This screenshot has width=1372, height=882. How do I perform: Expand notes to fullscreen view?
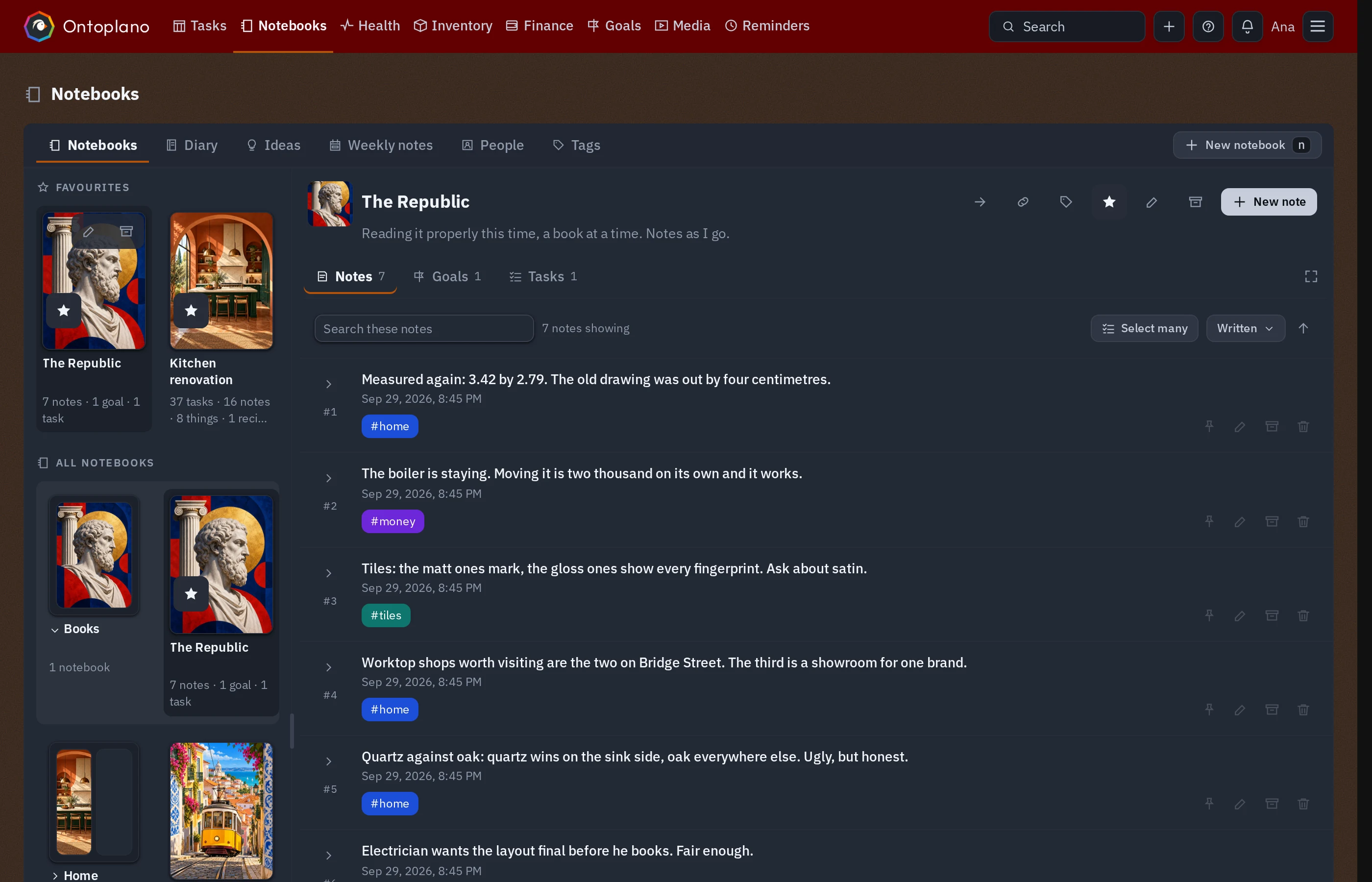click(1310, 277)
